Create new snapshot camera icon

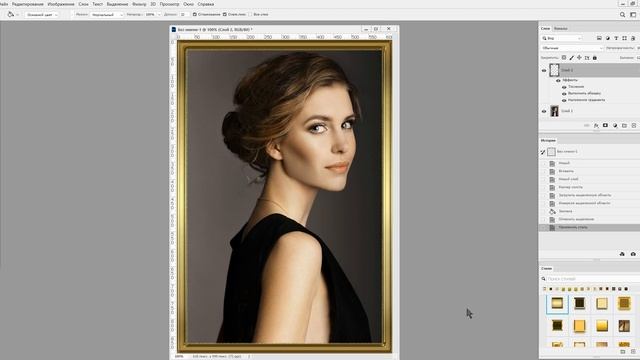pyautogui.click(x=633, y=254)
